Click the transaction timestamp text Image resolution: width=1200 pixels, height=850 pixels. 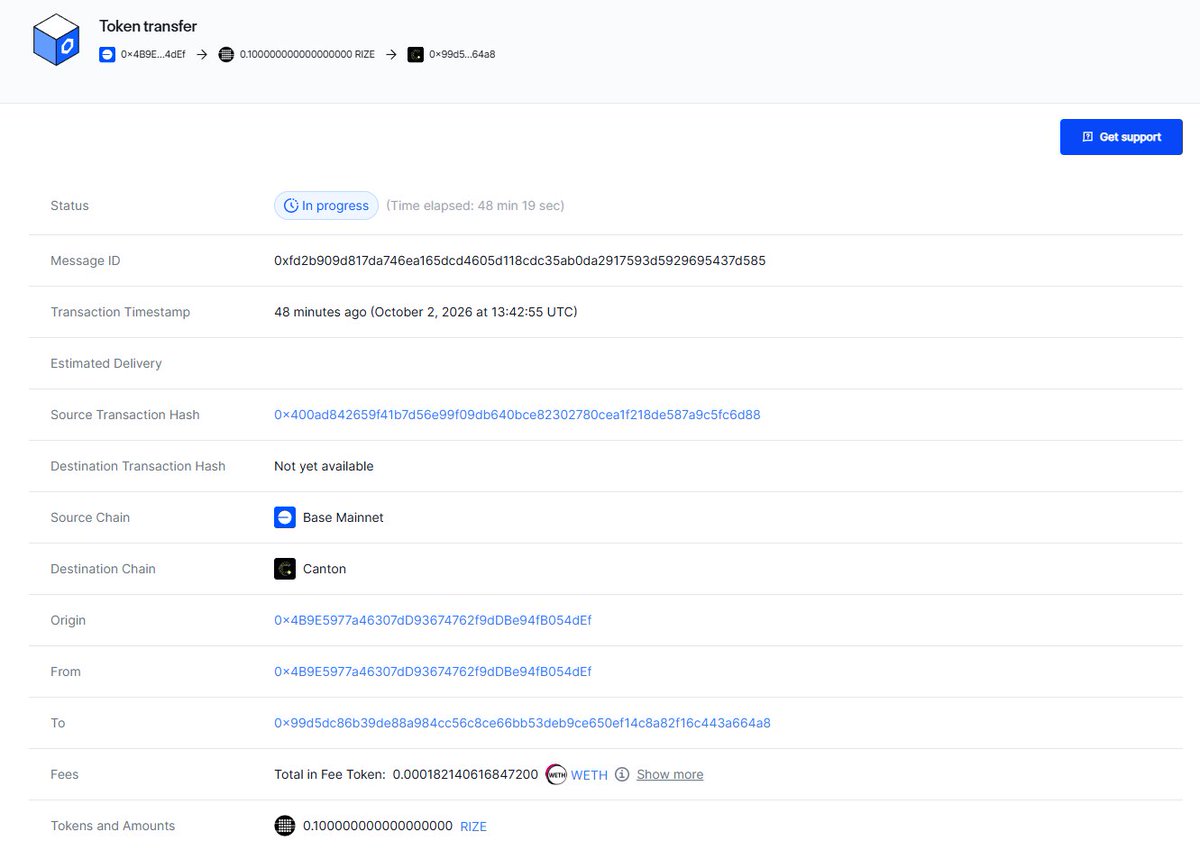pyautogui.click(x=426, y=312)
